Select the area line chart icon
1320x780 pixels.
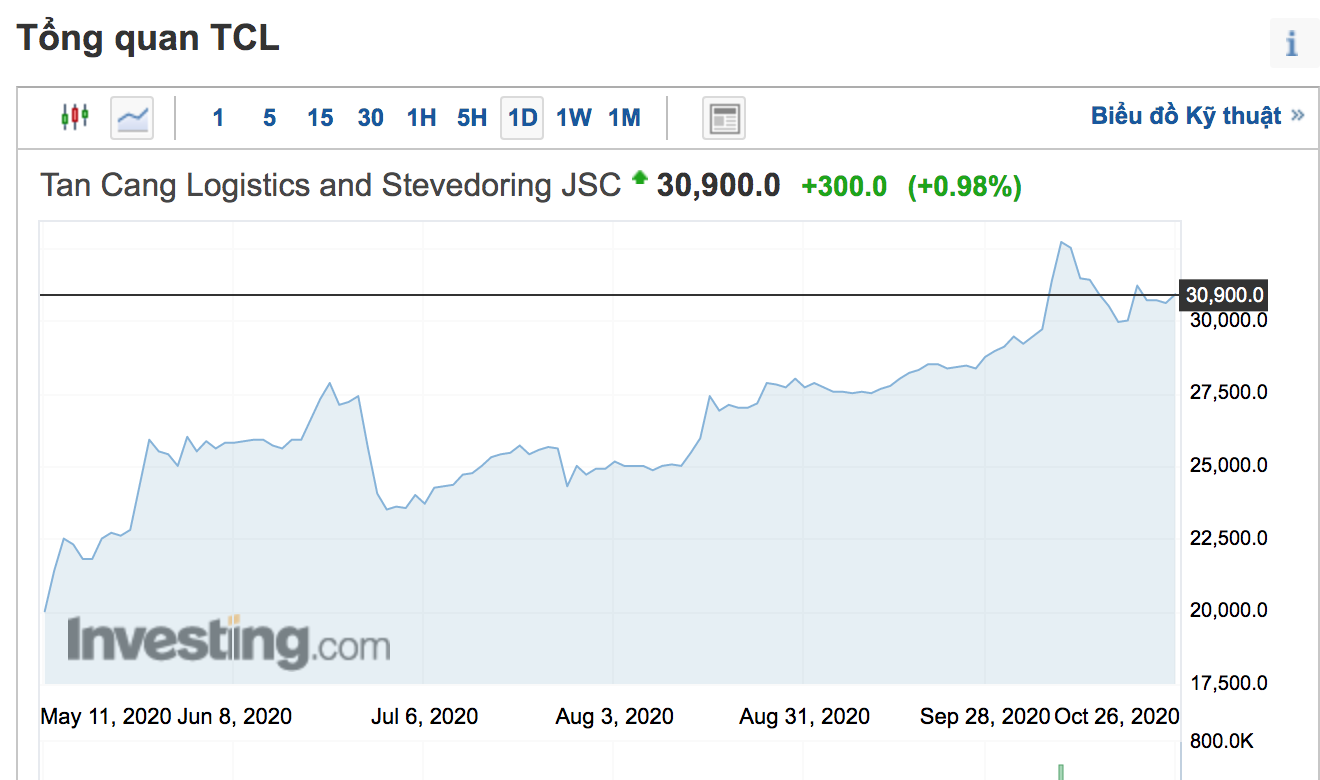click(132, 118)
